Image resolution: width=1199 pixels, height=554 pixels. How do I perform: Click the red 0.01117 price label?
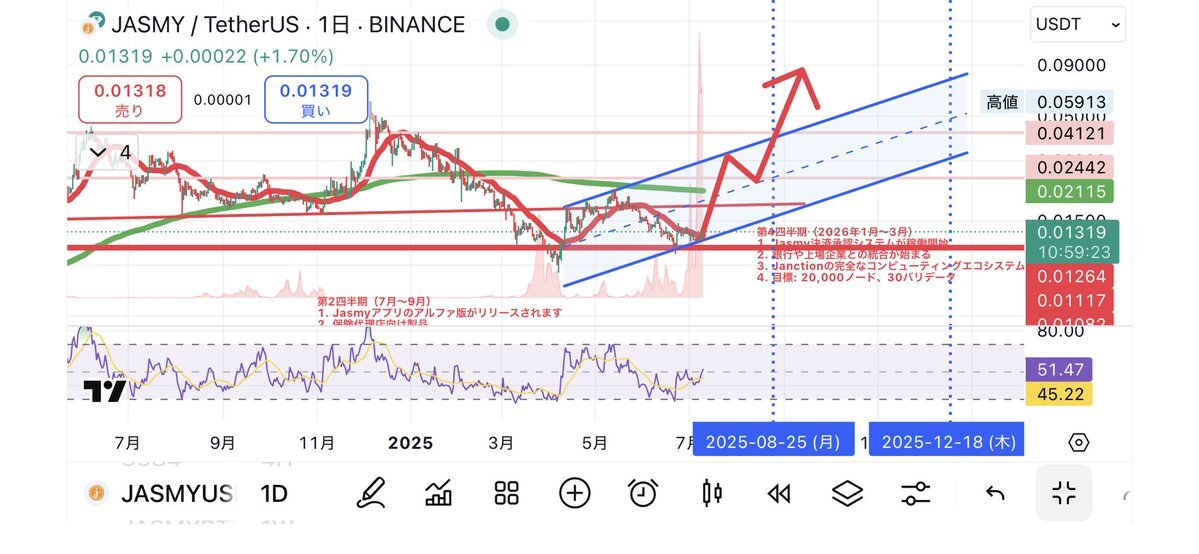coord(1071,301)
